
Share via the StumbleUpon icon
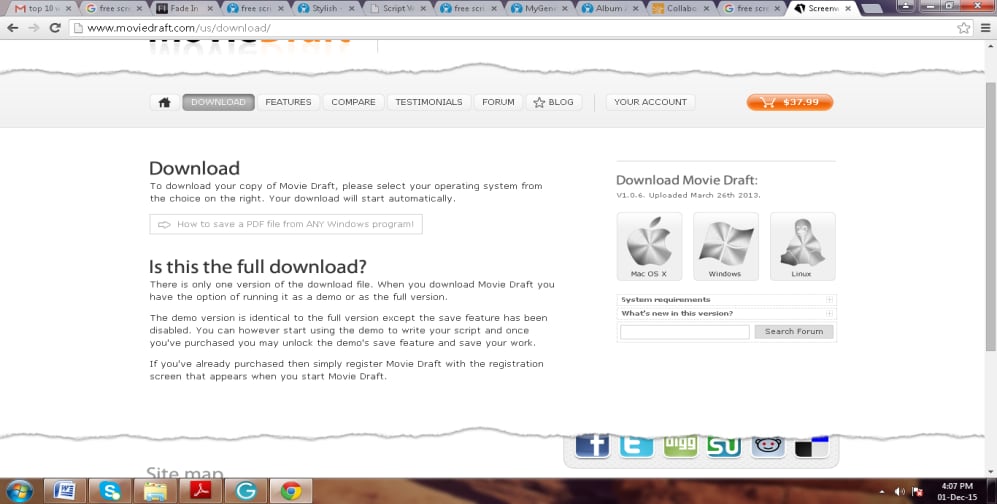724,446
